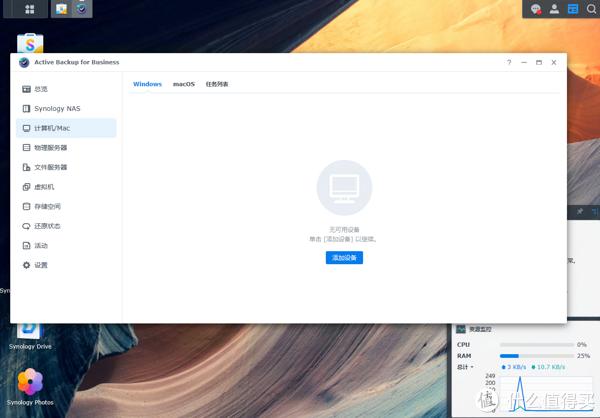Select 计算机/Mac in the sidebar
Image resolution: width=600 pixels, height=418 pixels.
[x=66, y=128]
